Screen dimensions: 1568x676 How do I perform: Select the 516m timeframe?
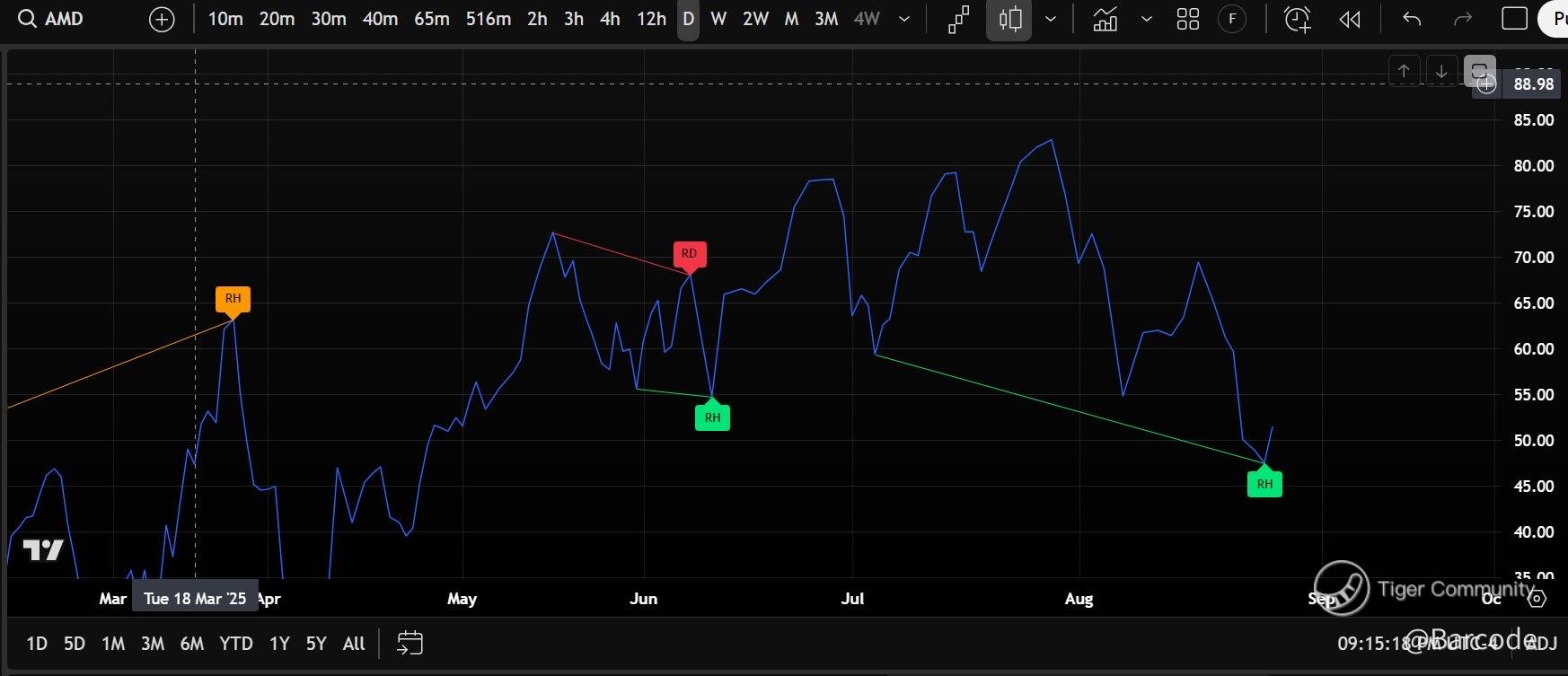click(489, 19)
